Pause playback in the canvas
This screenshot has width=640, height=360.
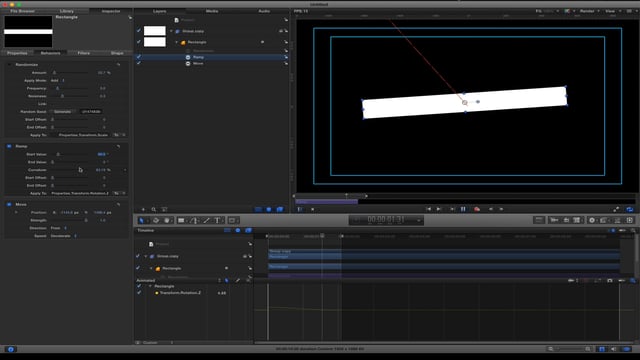[463, 209]
